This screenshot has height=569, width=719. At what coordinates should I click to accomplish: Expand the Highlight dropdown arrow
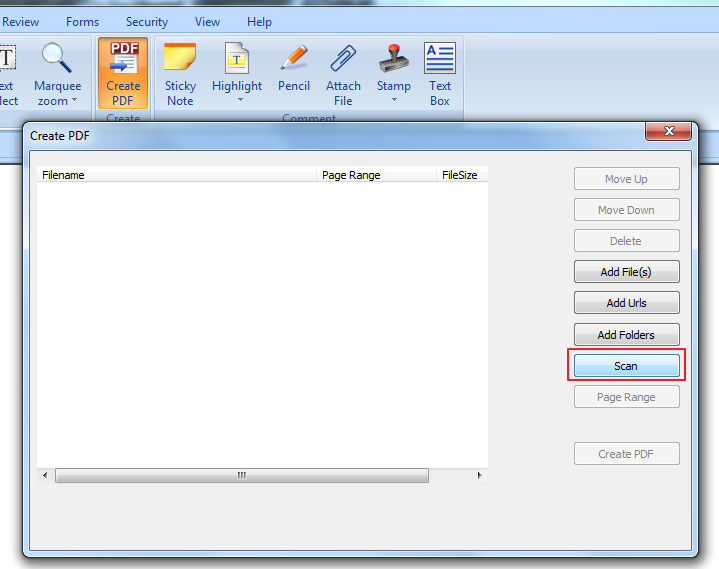click(240, 101)
